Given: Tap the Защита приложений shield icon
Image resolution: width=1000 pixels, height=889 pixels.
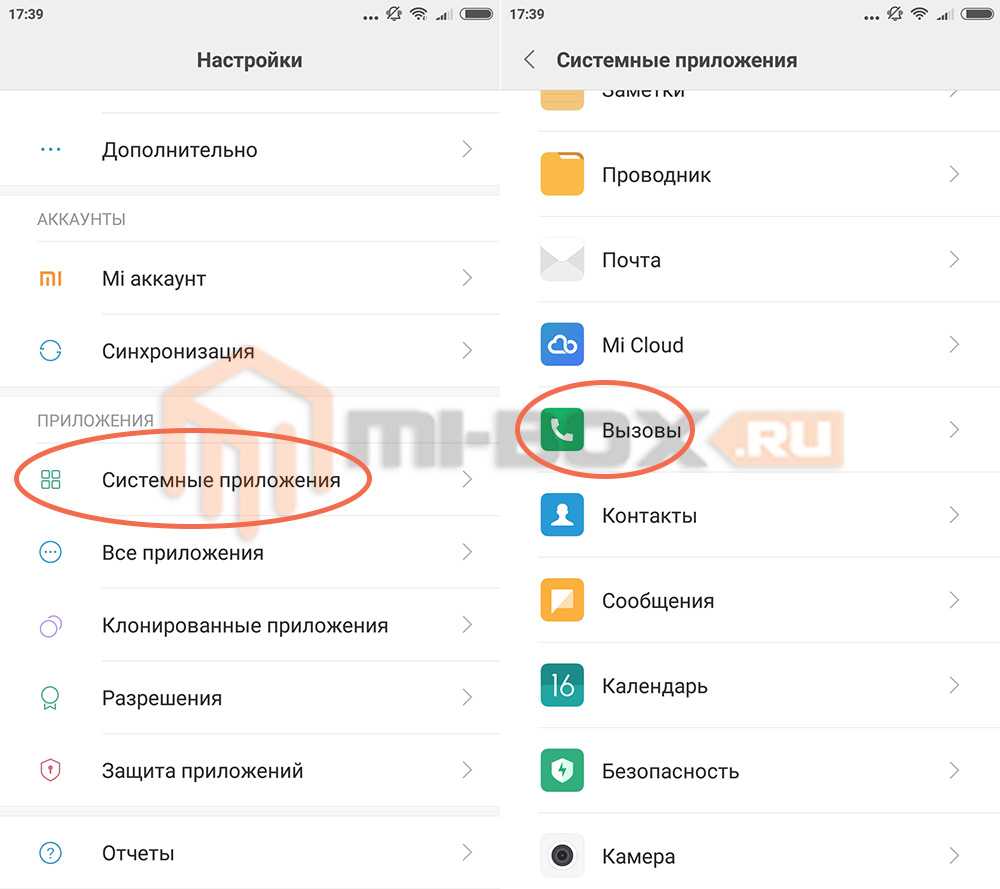Looking at the screenshot, I should pos(50,770).
